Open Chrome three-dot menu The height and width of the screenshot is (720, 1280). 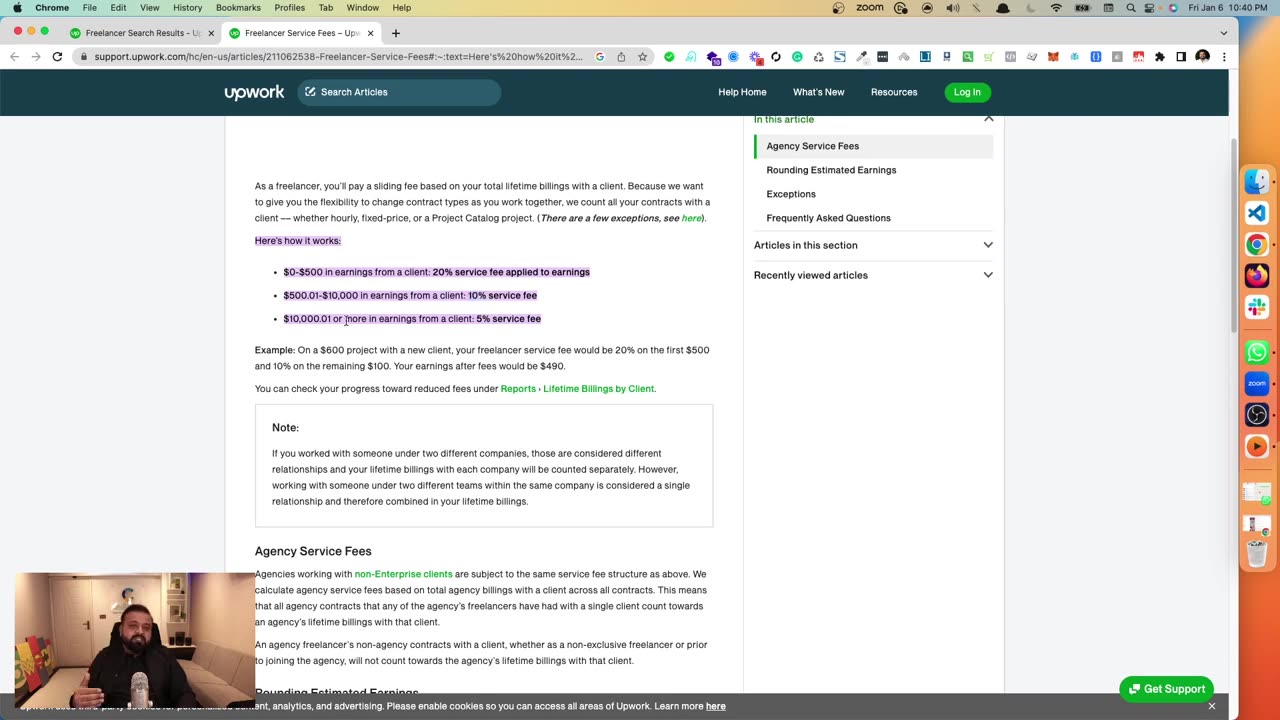pos(1224,57)
